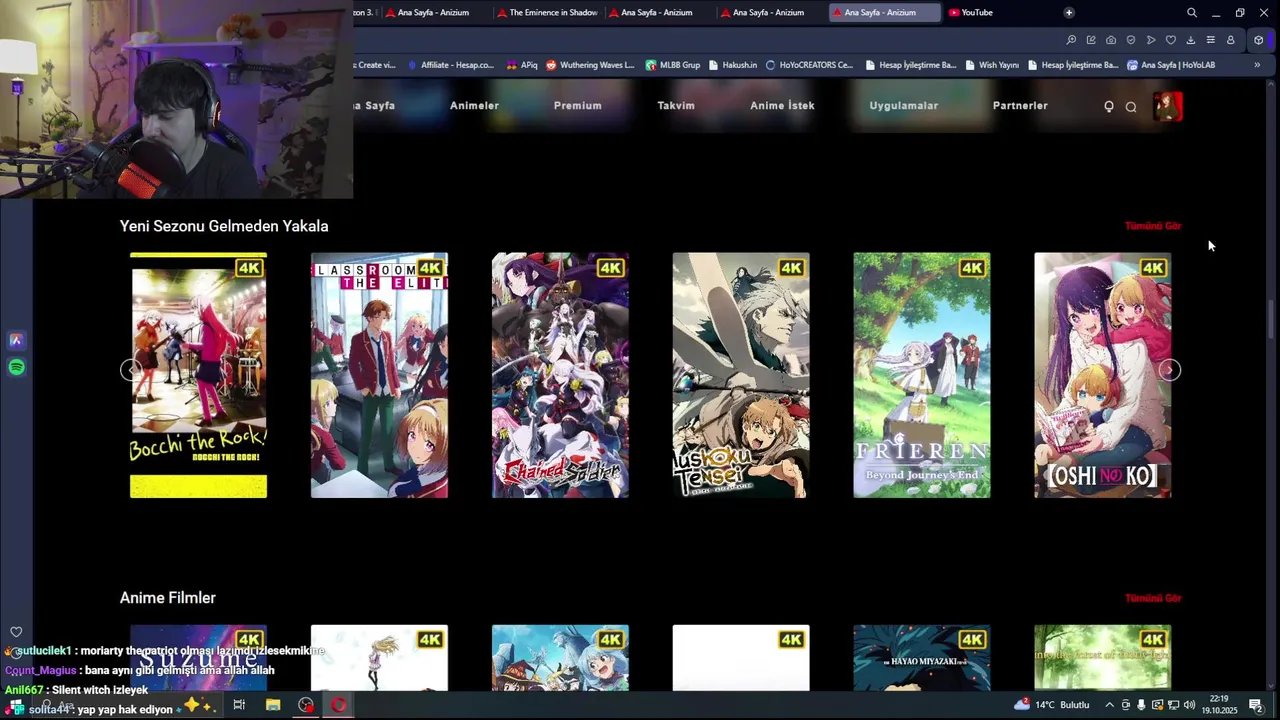Image resolution: width=1280 pixels, height=720 pixels.
Task: Open Anizium site search magnifier
Action: [x=1131, y=107]
